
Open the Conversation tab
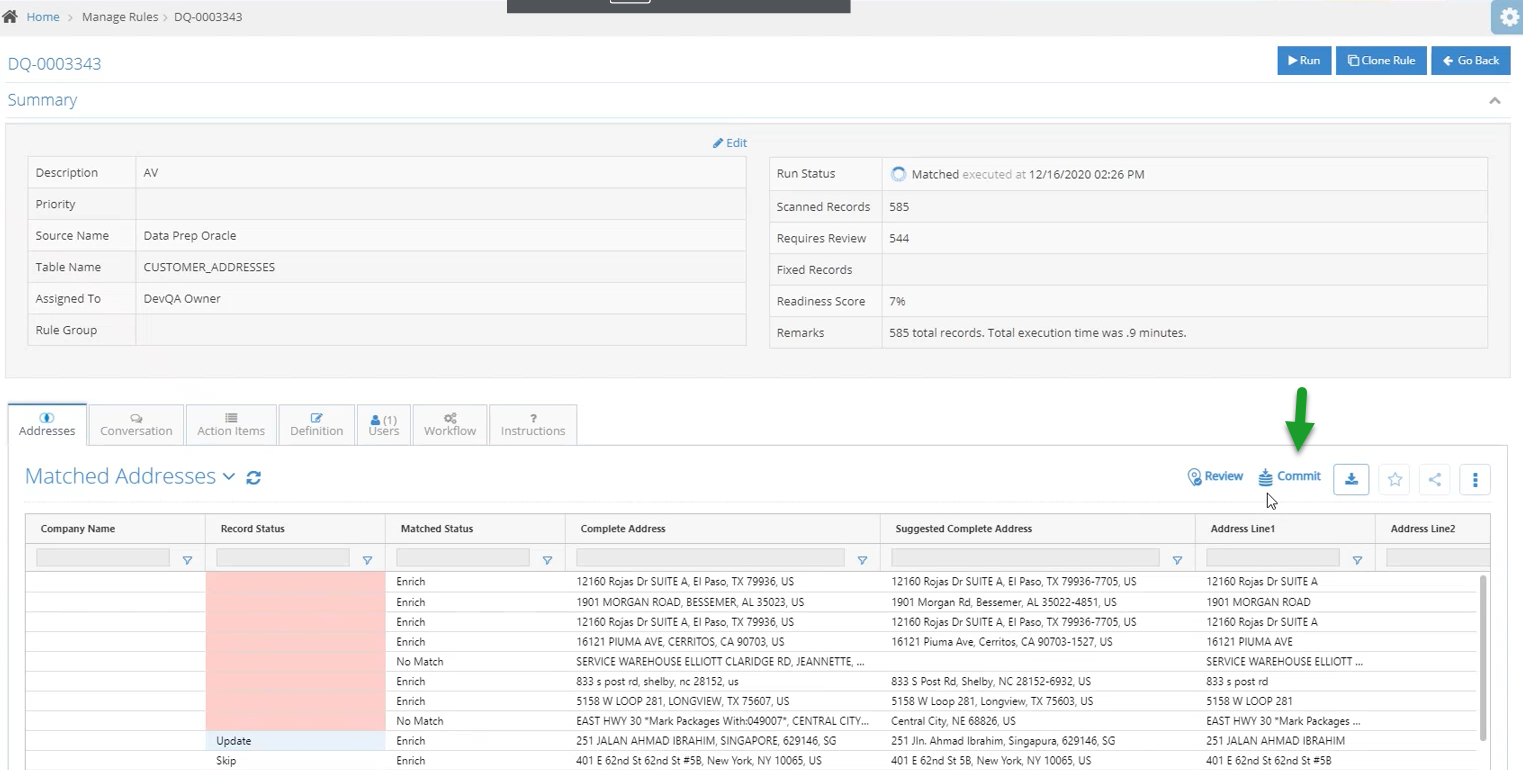click(x=136, y=424)
